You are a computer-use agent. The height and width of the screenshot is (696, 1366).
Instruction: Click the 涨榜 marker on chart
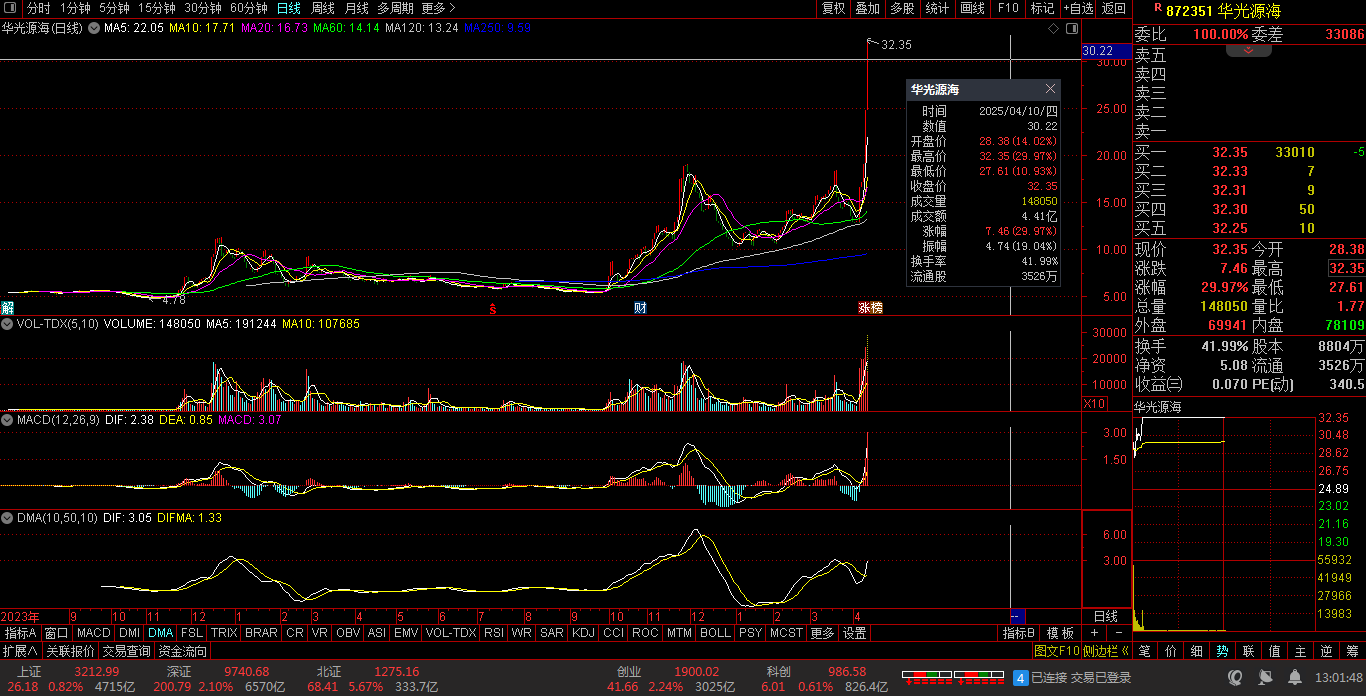[x=871, y=307]
